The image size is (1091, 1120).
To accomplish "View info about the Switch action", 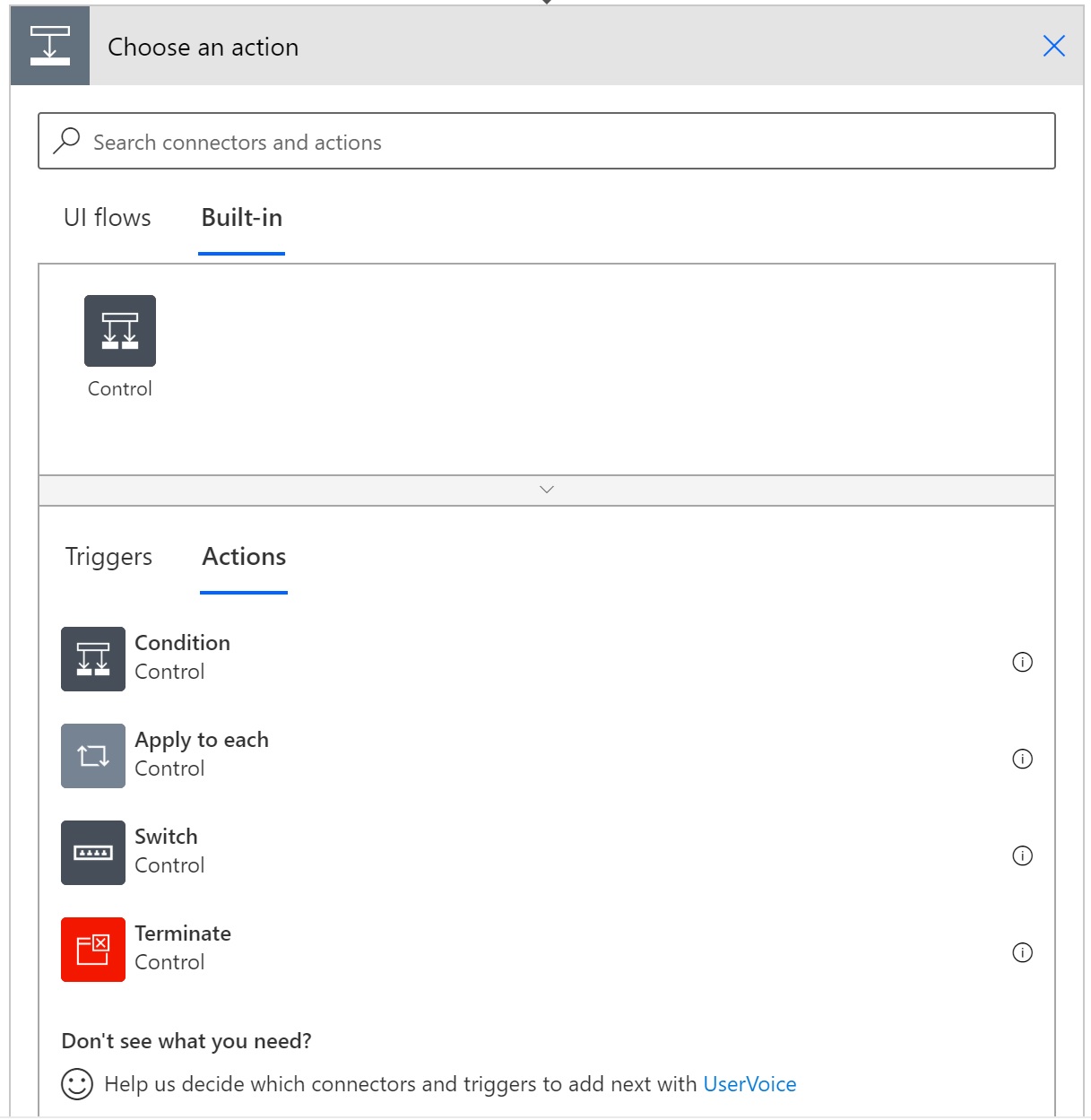I will coord(1022,855).
